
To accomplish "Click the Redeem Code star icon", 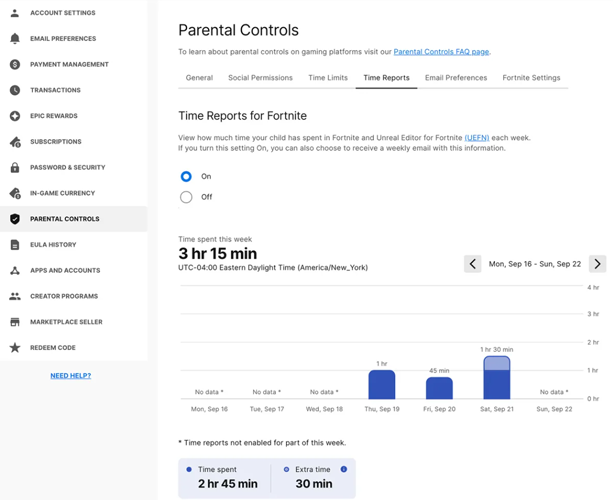I will point(15,348).
